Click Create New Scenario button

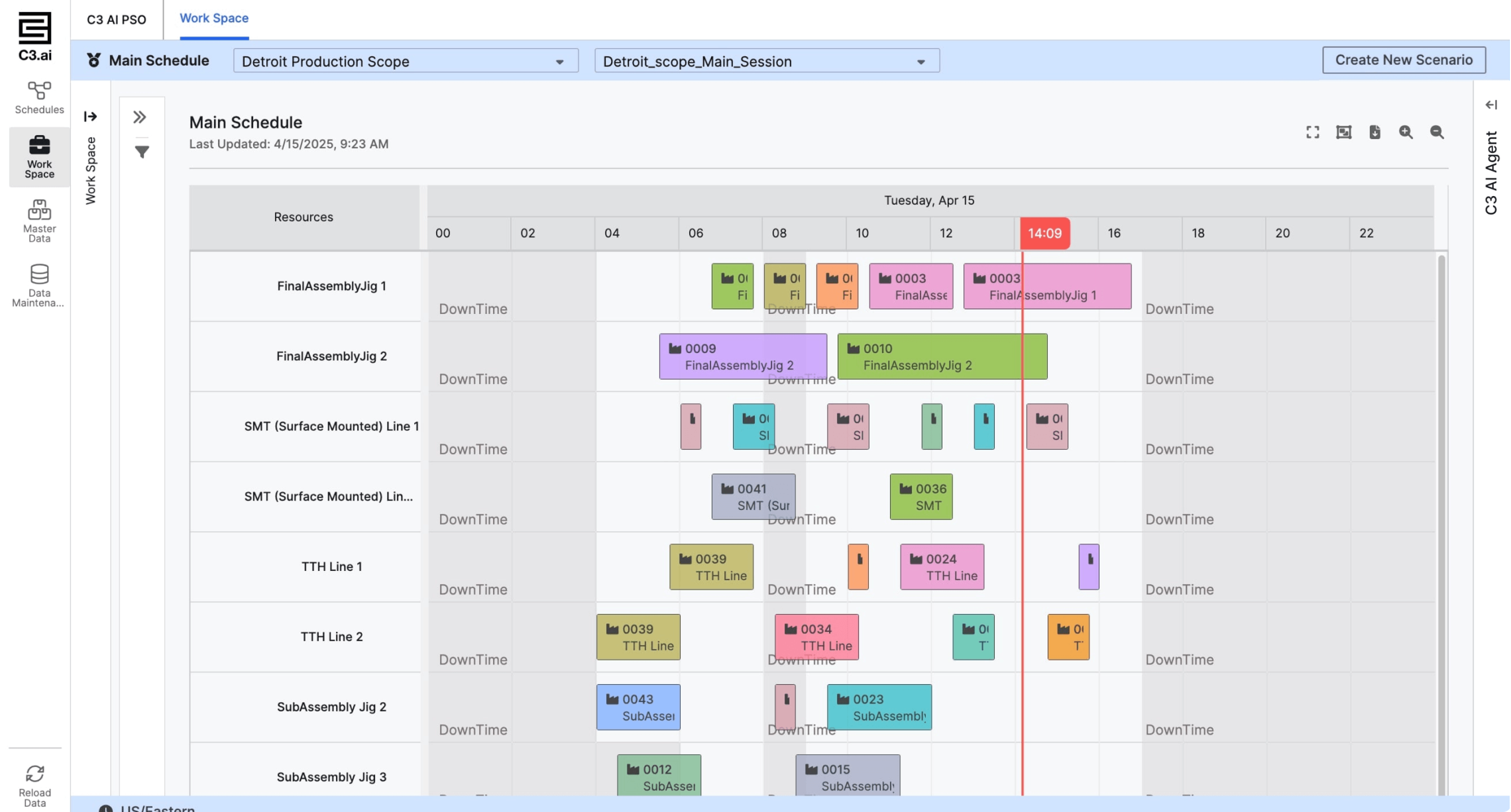(1404, 60)
